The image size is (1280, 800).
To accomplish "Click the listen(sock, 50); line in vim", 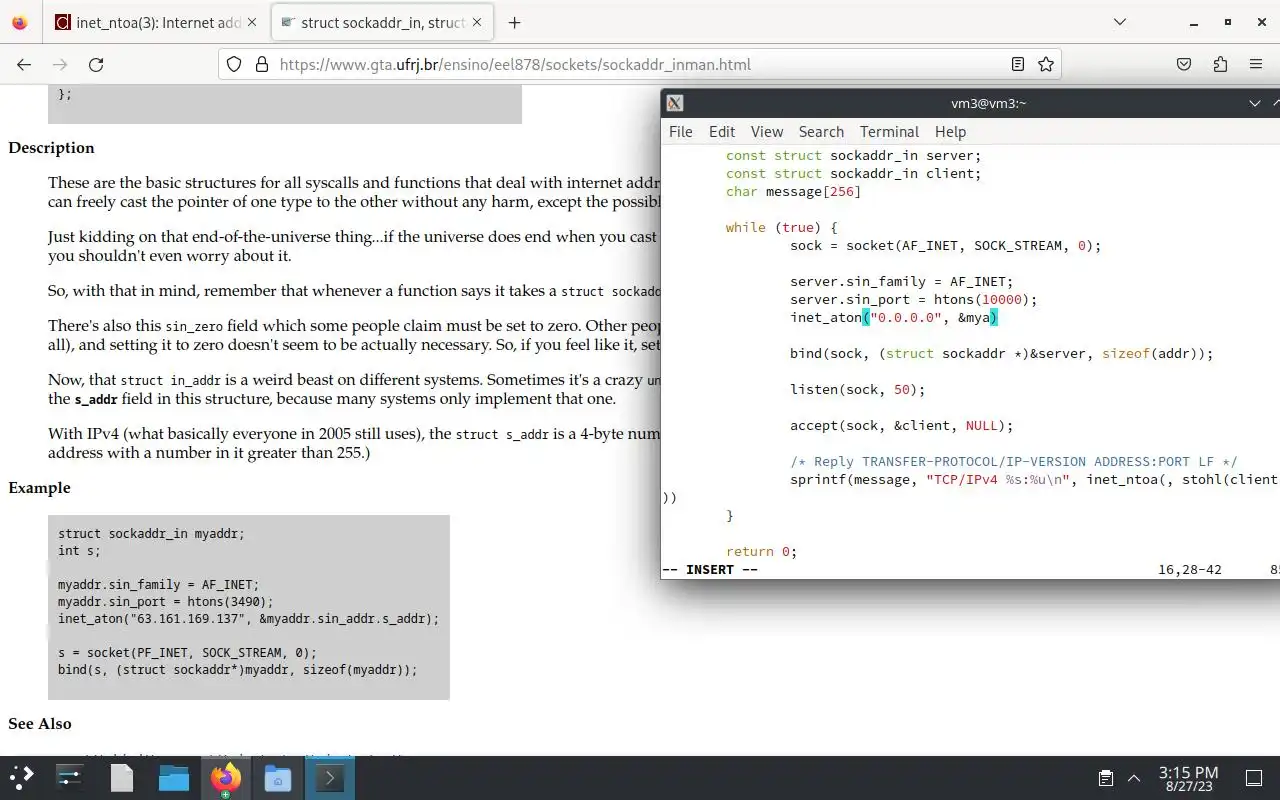I will 857,389.
